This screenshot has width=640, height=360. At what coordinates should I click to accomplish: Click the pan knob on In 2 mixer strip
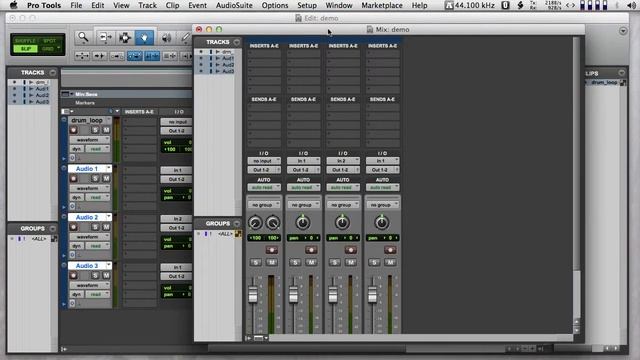[x=342, y=222]
